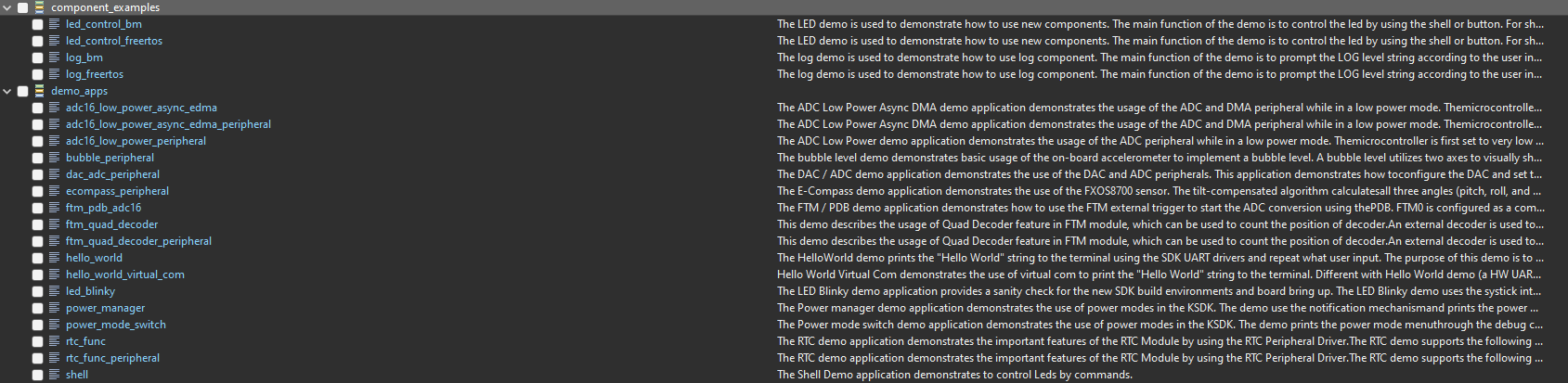Click the hello_world example icon
The height and width of the screenshot is (383, 1568).
click(x=55, y=258)
